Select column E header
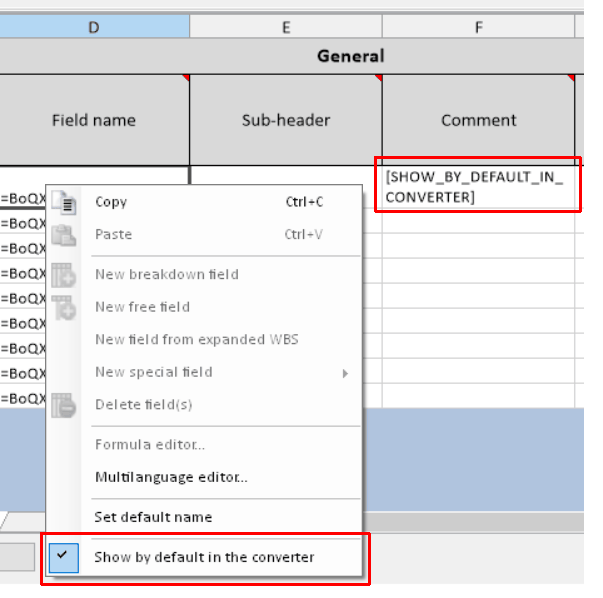The image size is (603, 598). [x=286, y=27]
